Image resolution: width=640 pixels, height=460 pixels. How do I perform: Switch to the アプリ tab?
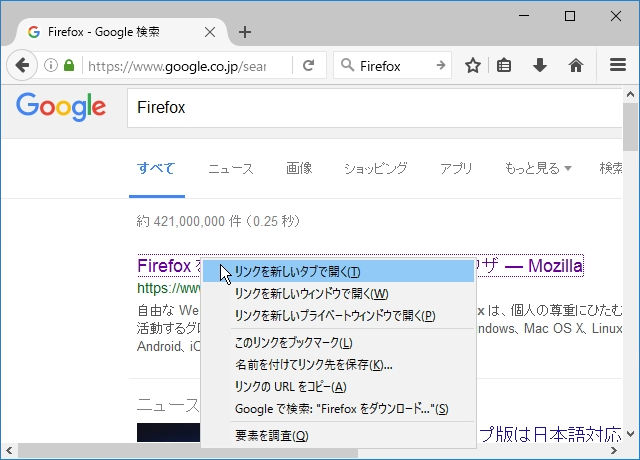coord(456,168)
